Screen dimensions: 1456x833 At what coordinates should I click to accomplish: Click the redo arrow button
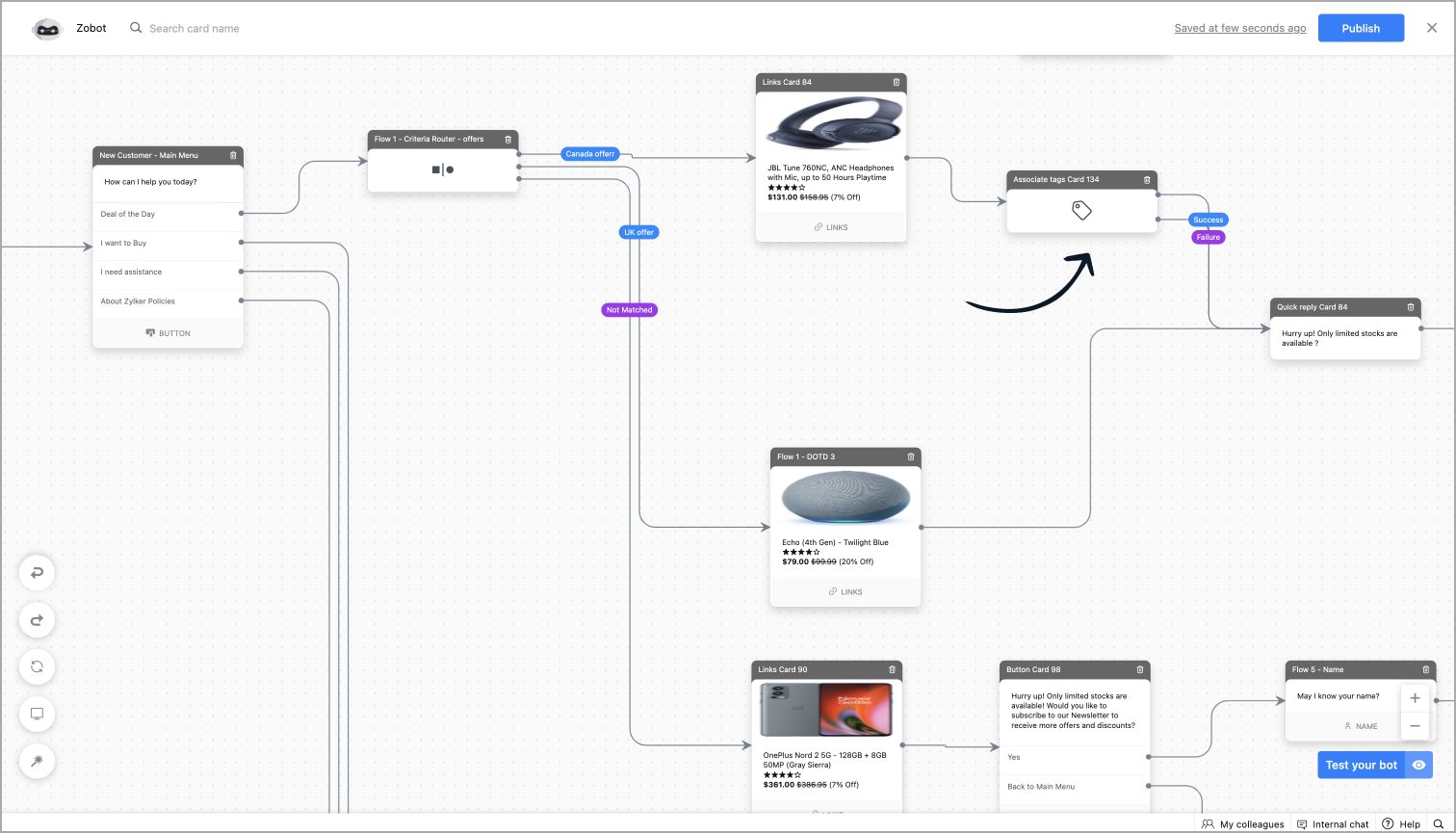37,620
